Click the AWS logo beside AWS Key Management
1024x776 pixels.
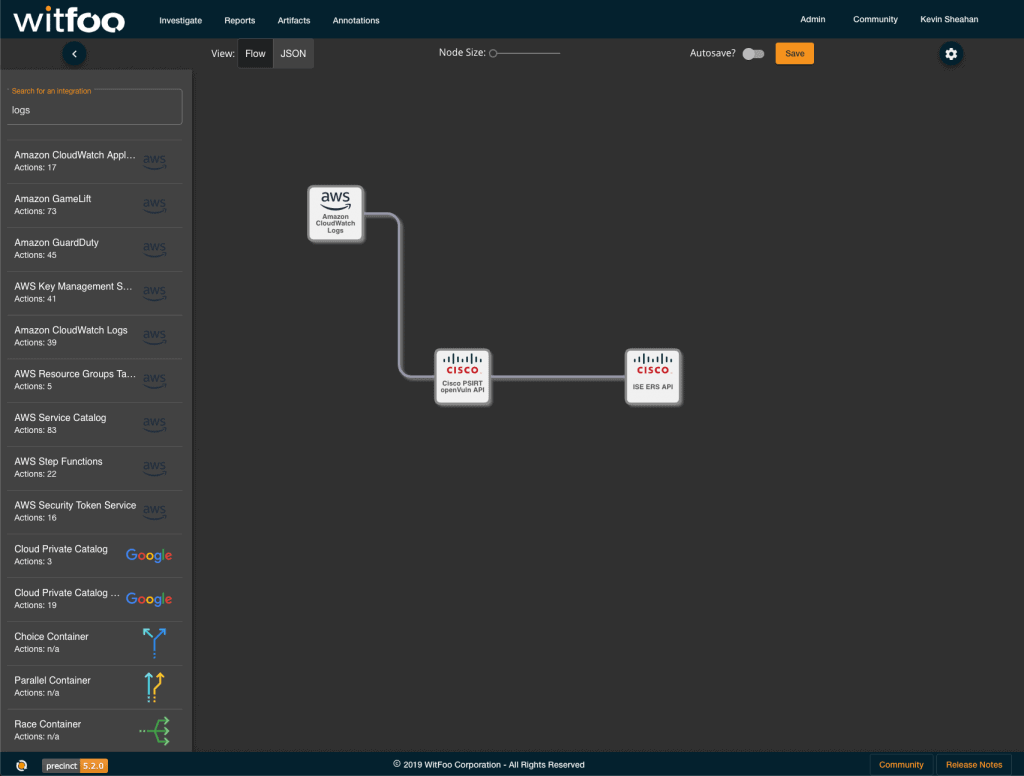(x=154, y=292)
